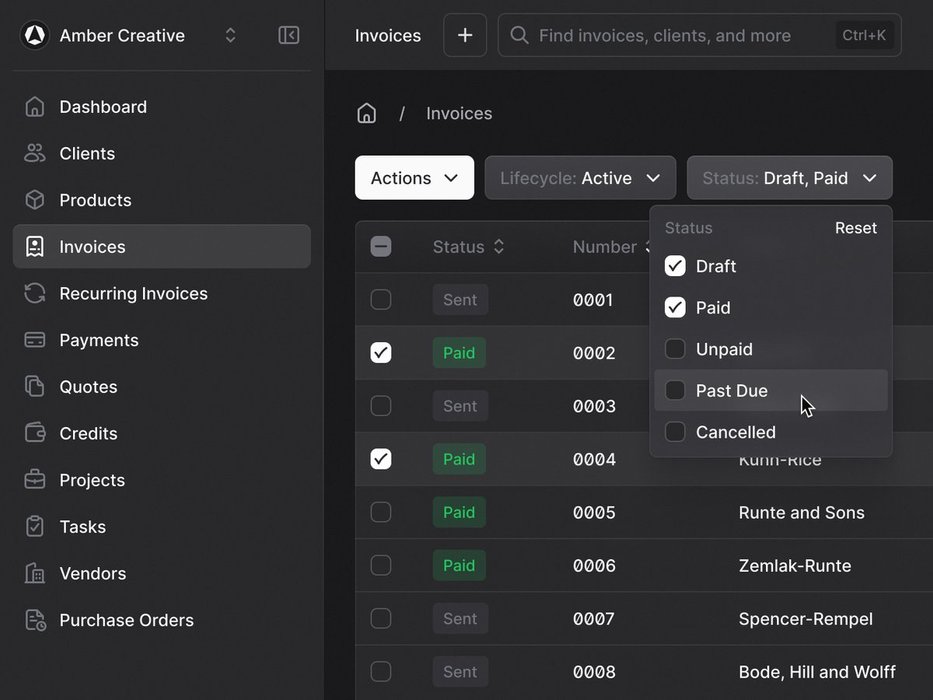Go to the Vendors page
Image resolution: width=933 pixels, height=700 pixels.
pyautogui.click(x=162, y=573)
